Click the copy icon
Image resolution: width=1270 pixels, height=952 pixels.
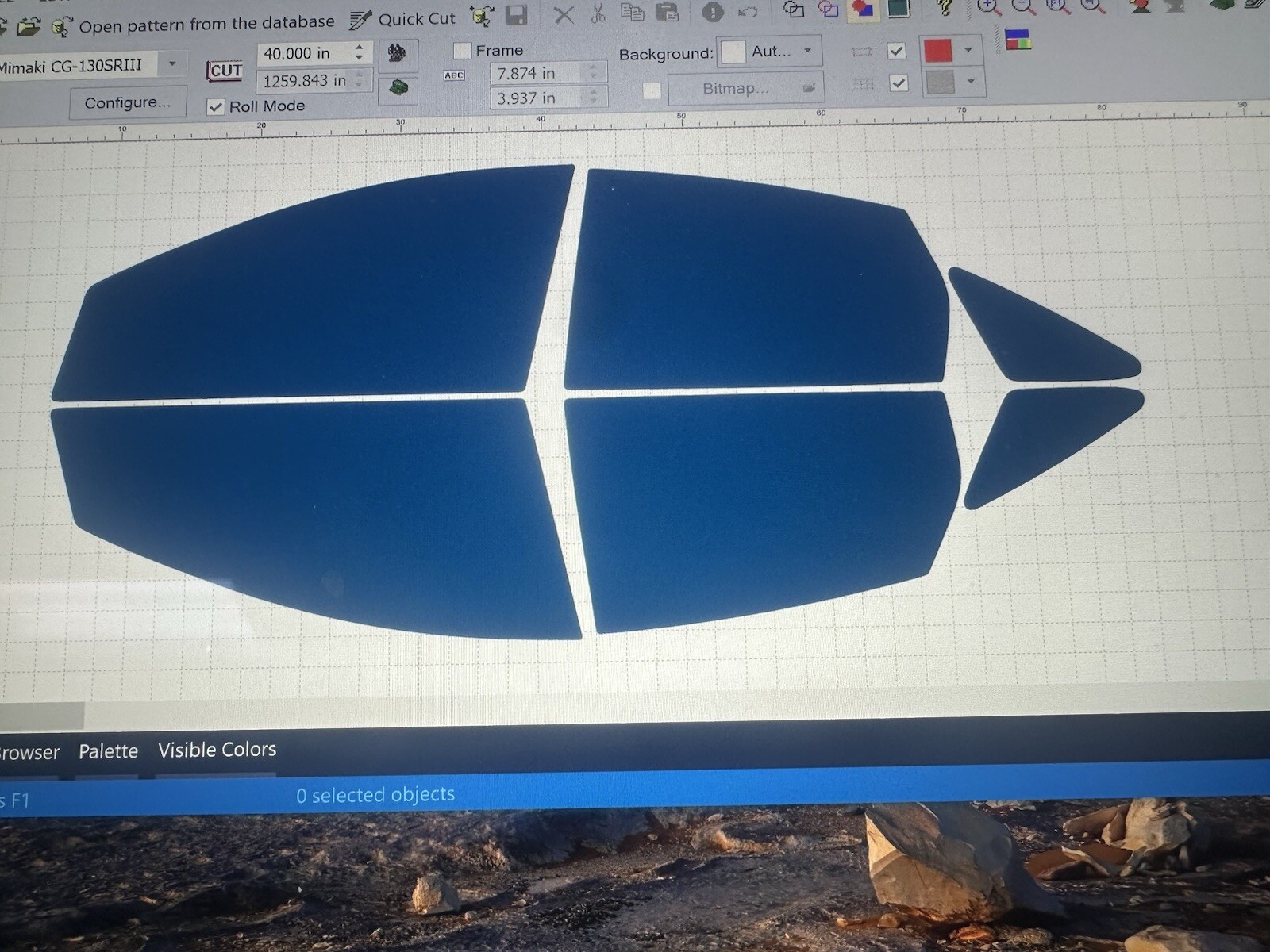click(x=632, y=12)
